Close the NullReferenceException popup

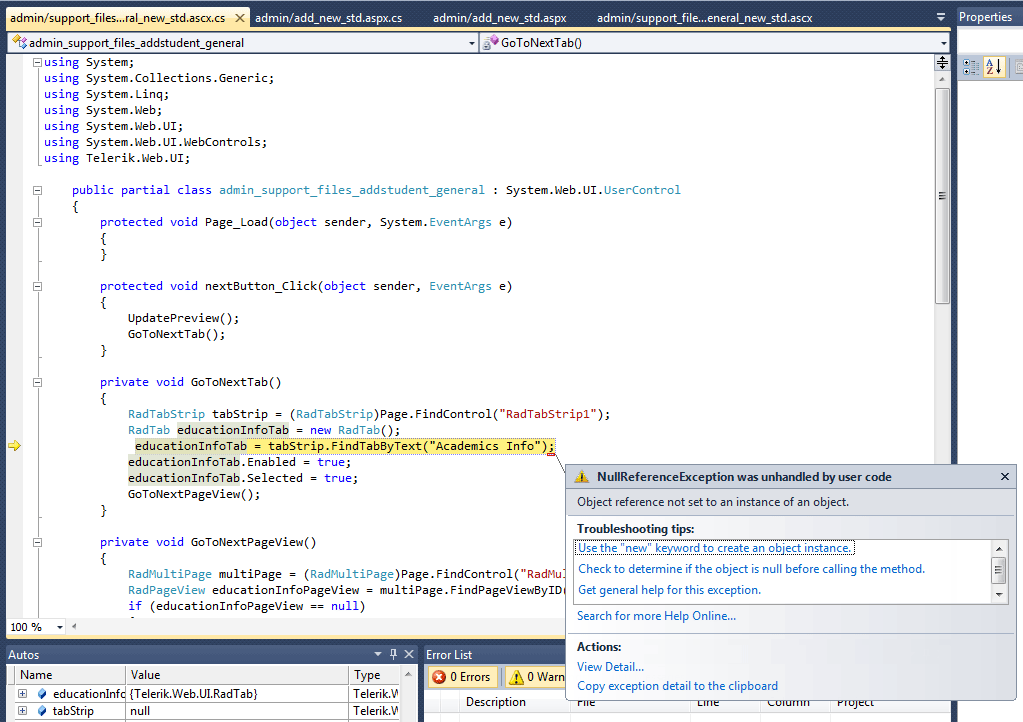[1005, 477]
